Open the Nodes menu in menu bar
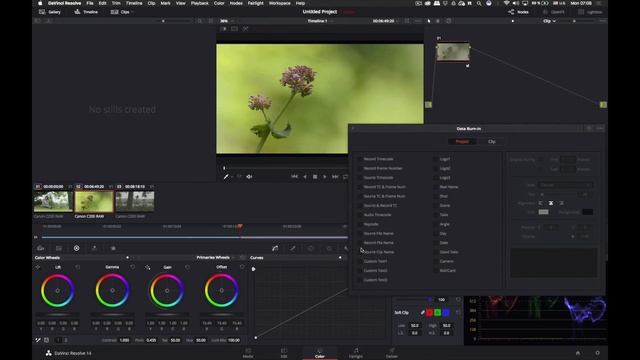This screenshot has width=640, height=360. pyautogui.click(x=236, y=3)
